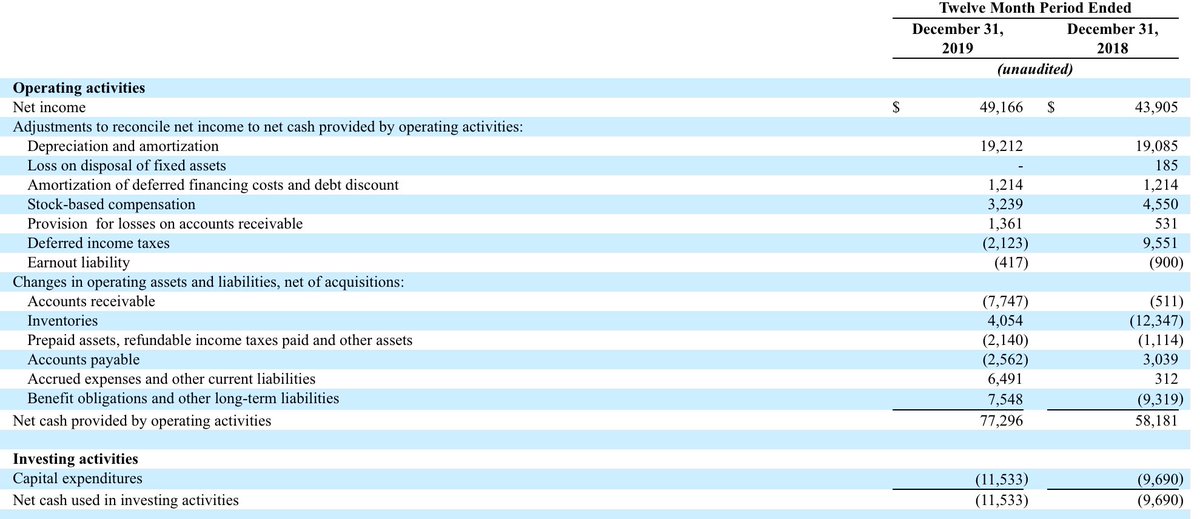Click benefit obligations value 7,548
Image resolution: width=1200 pixels, height=519 pixels.
pyautogui.click(x=1006, y=398)
